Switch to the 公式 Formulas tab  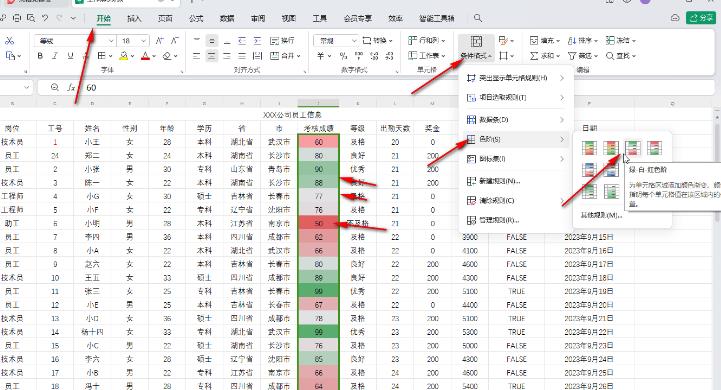coord(196,18)
